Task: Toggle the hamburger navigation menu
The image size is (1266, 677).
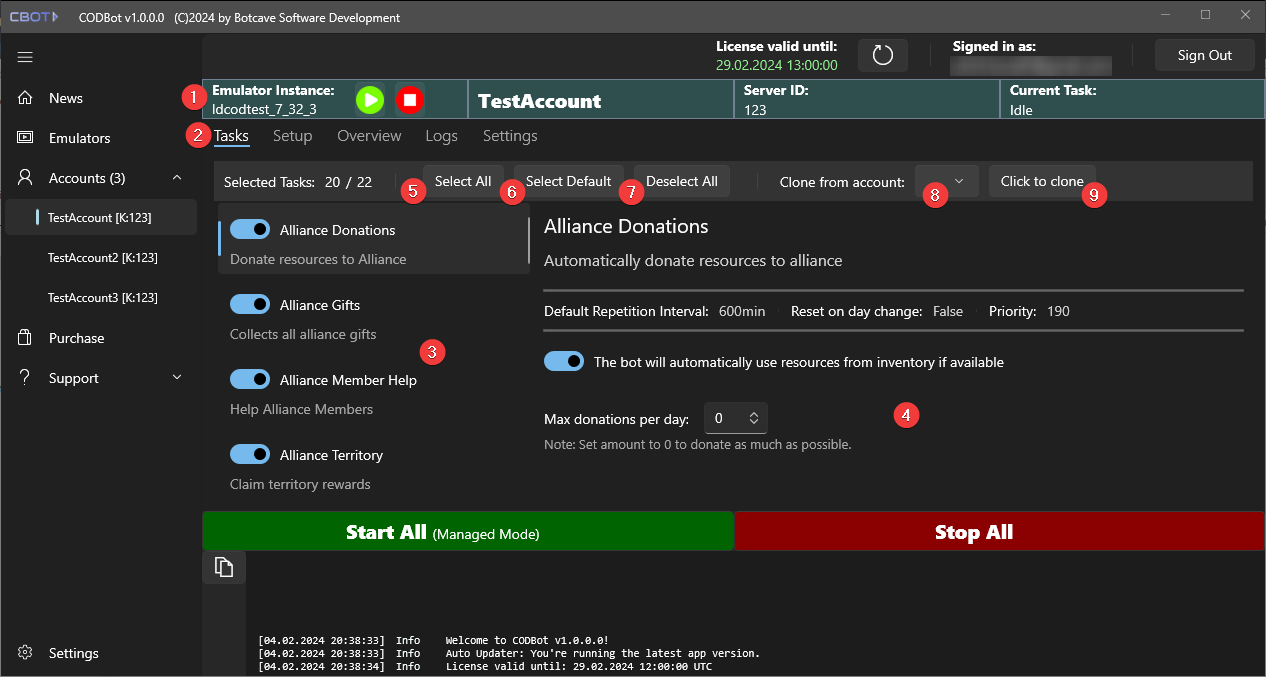Action: 25,57
